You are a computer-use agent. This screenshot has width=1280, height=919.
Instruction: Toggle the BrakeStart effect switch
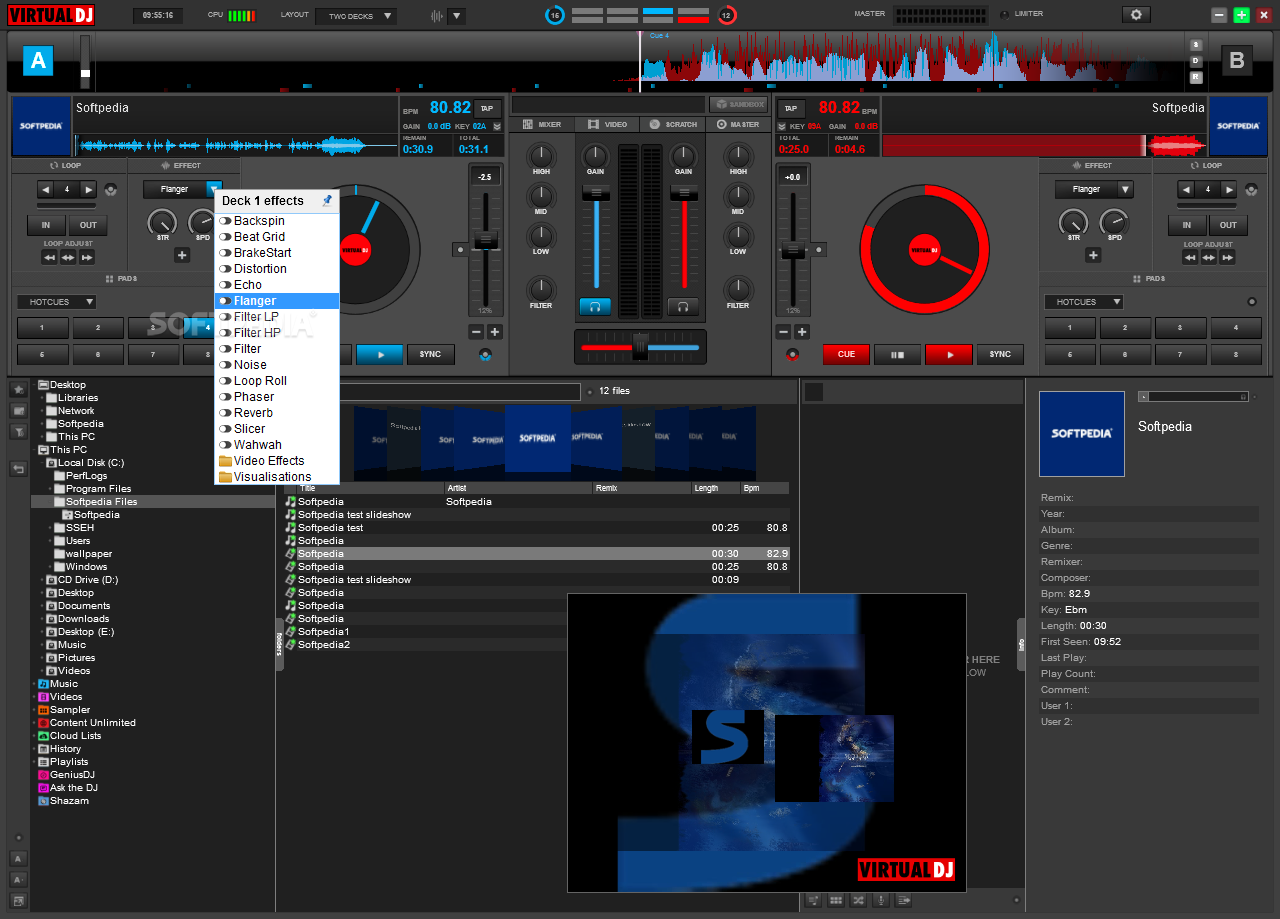tap(226, 253)
